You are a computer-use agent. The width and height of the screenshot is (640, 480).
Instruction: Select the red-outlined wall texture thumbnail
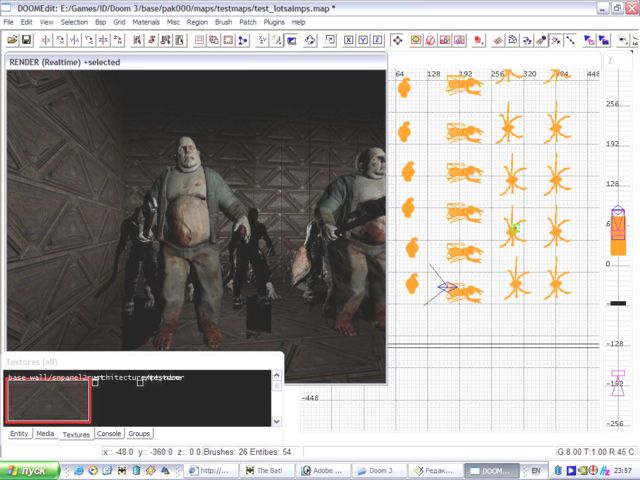pos(48,400)
